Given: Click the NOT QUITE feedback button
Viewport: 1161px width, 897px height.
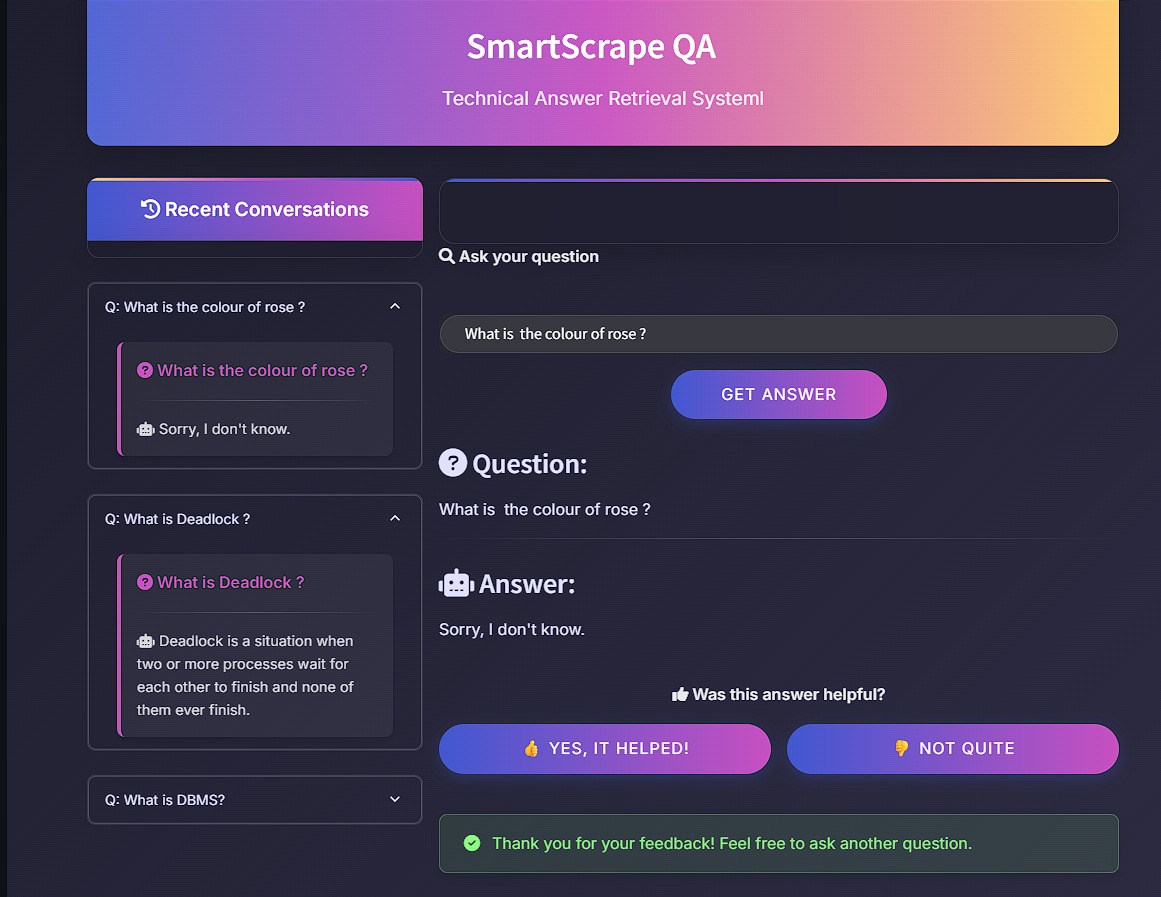Looking at the screenshot, I should (x=952, y=749).
